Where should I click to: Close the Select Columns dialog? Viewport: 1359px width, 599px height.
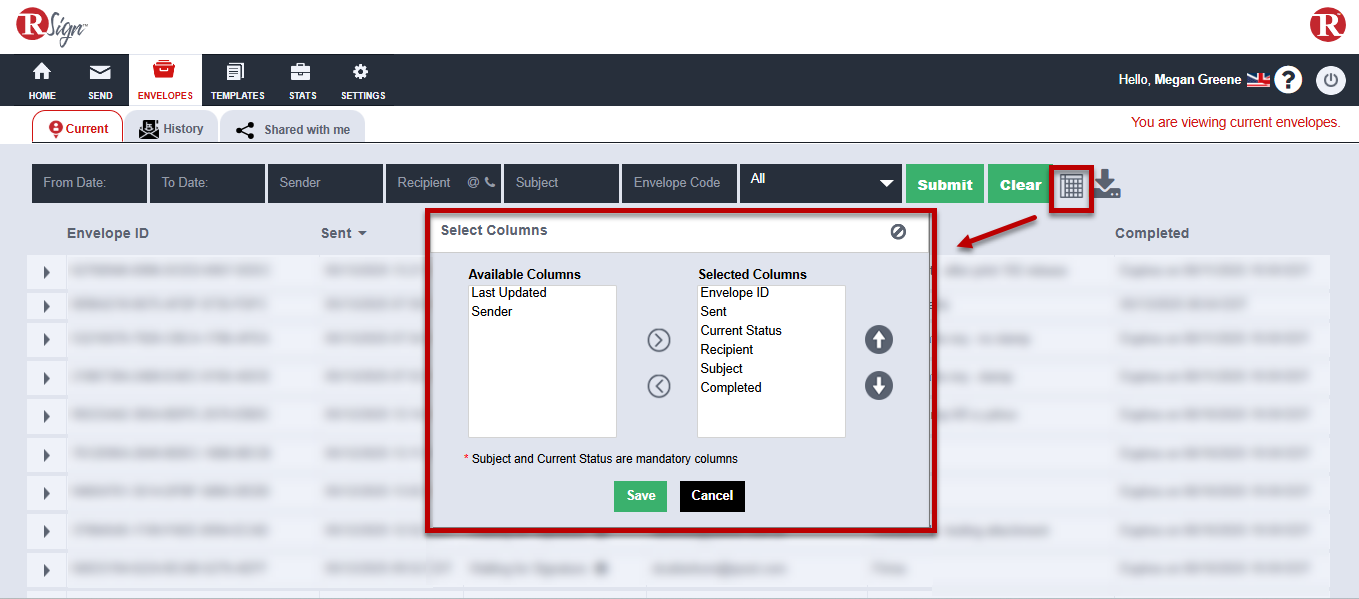898,231
